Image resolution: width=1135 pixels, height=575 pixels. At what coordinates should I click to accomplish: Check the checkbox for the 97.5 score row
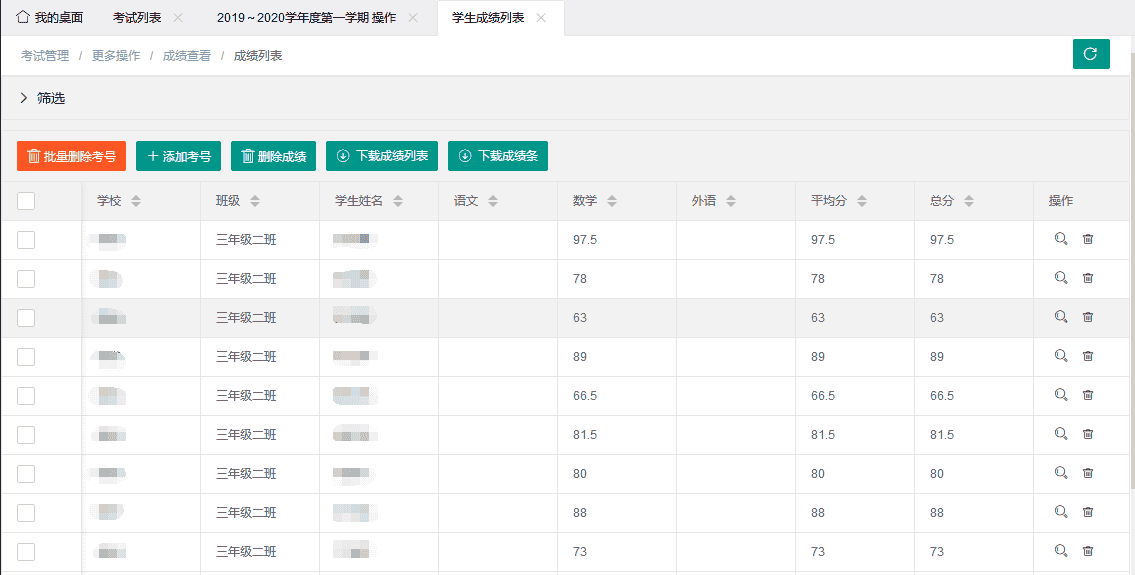pos(26,240)
